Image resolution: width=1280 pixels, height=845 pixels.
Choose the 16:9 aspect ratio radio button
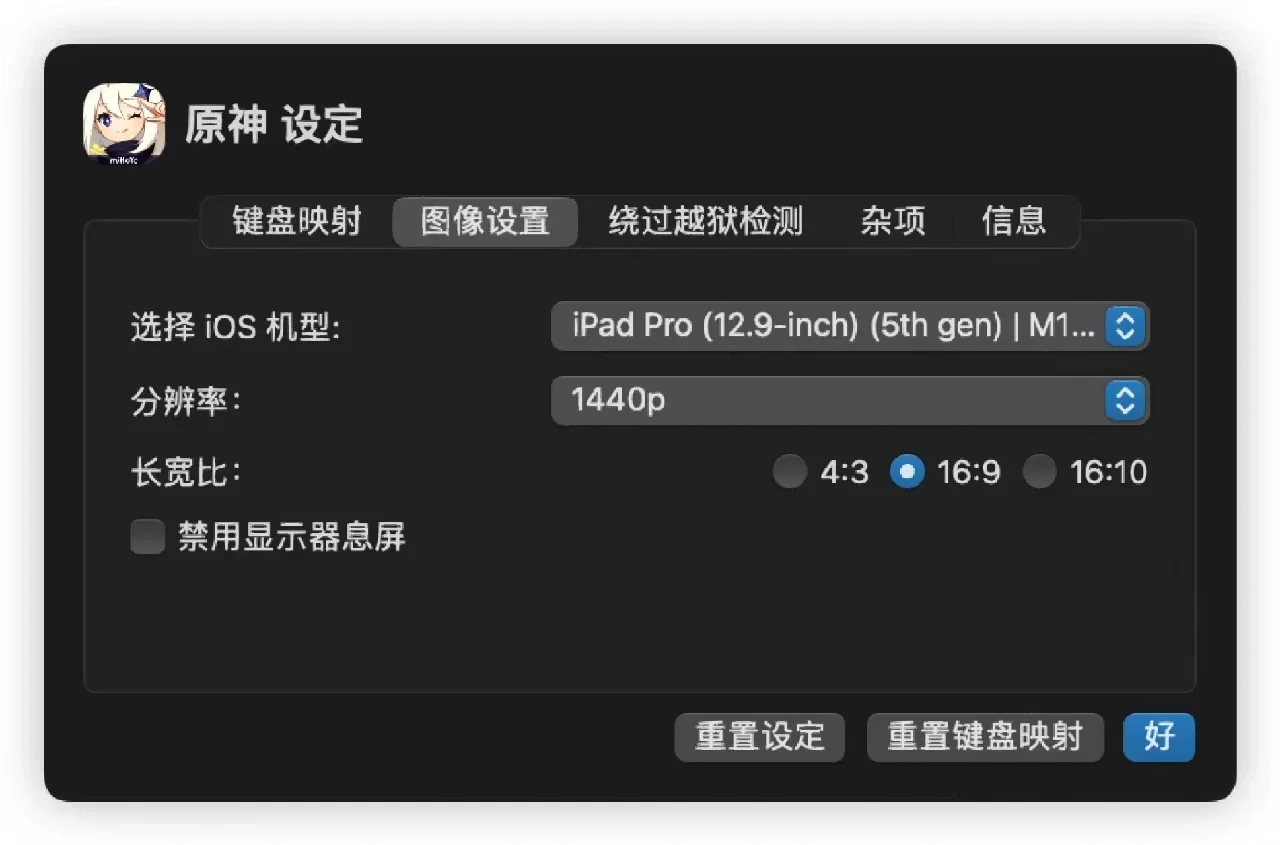(907, 472)
